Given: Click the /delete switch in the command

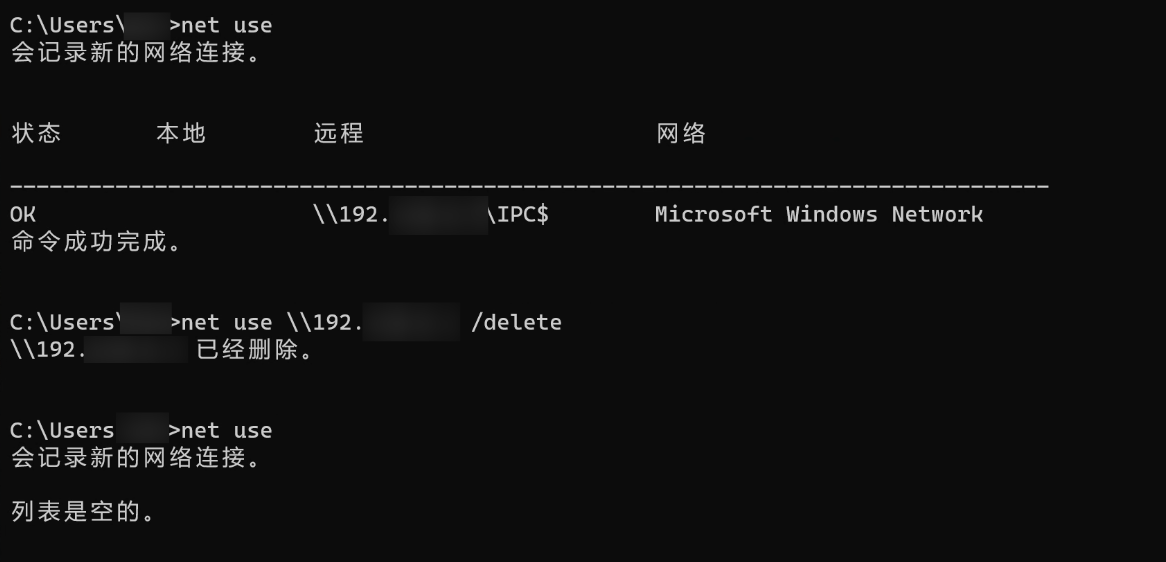Looking at the screenshot, I should click(516, 323).
